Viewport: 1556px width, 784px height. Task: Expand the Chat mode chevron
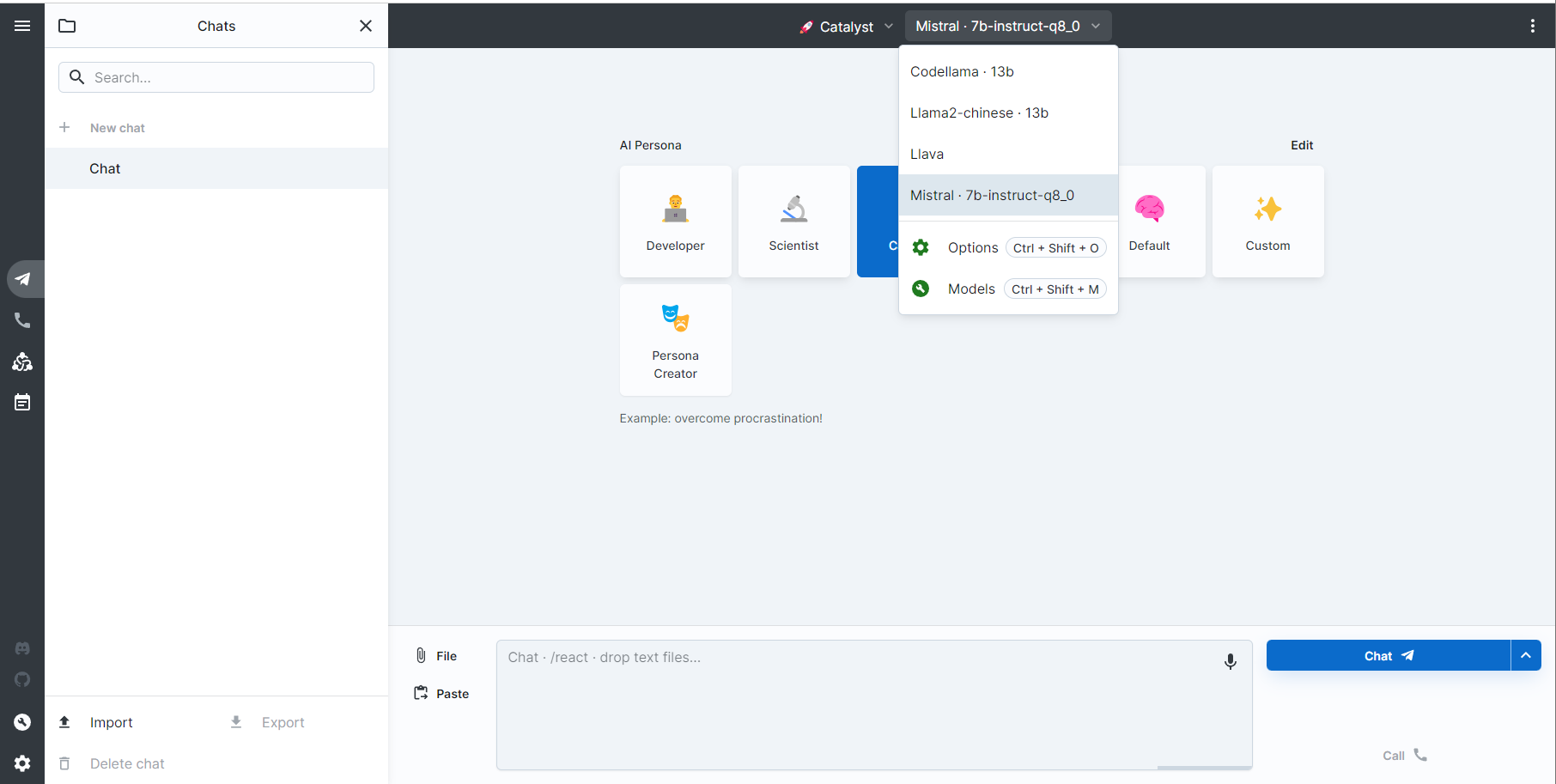click(x=1526, y=655)
